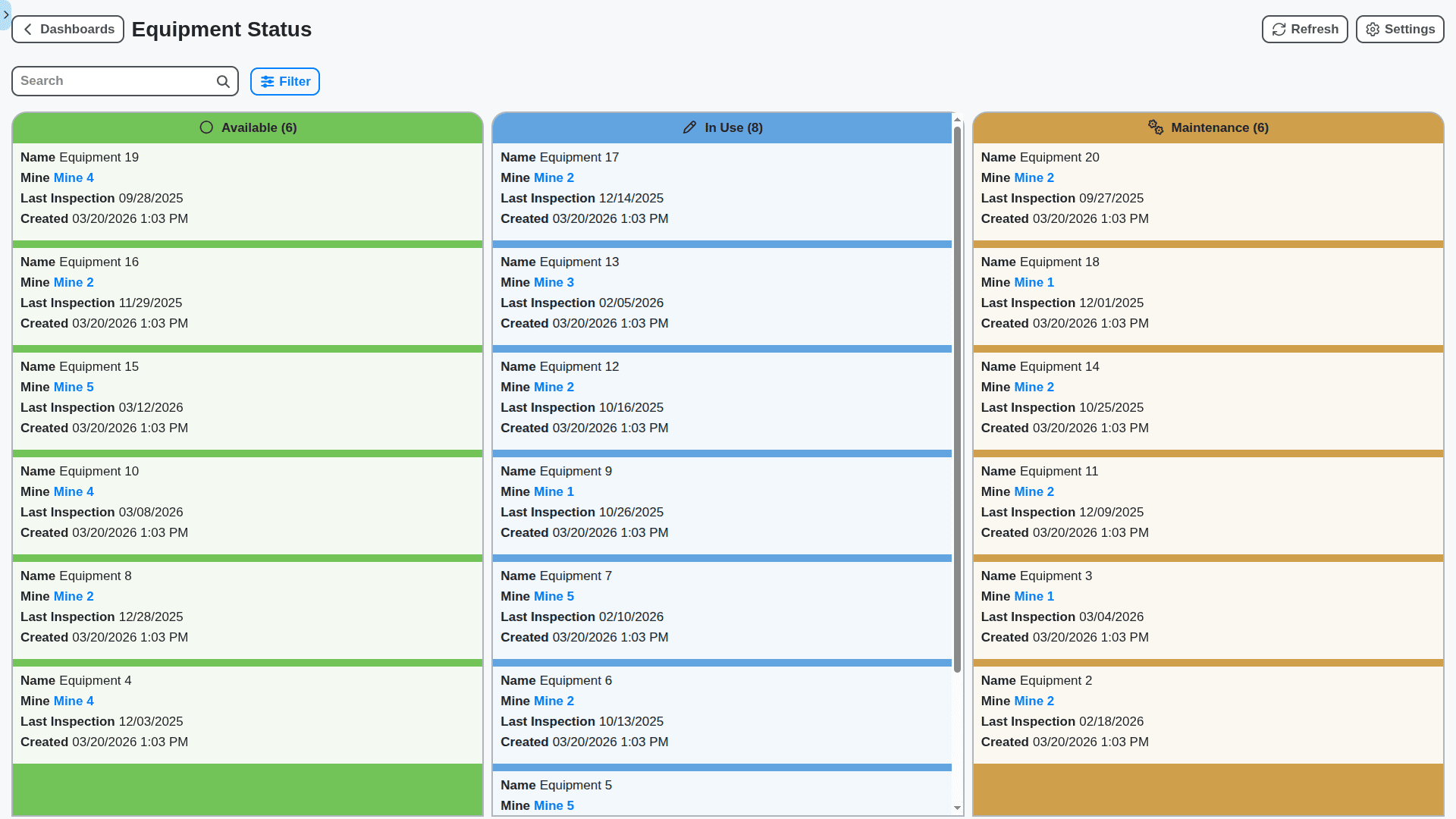Select the In Use (8) column header
1456x819 pixels.
tap(722, 127)
